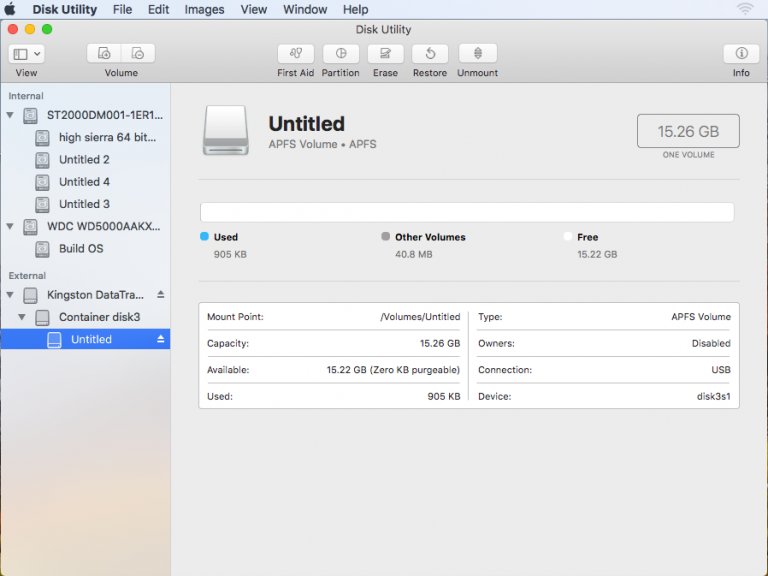
Task: Open the Help menu
Action: [x=355, y=9]
